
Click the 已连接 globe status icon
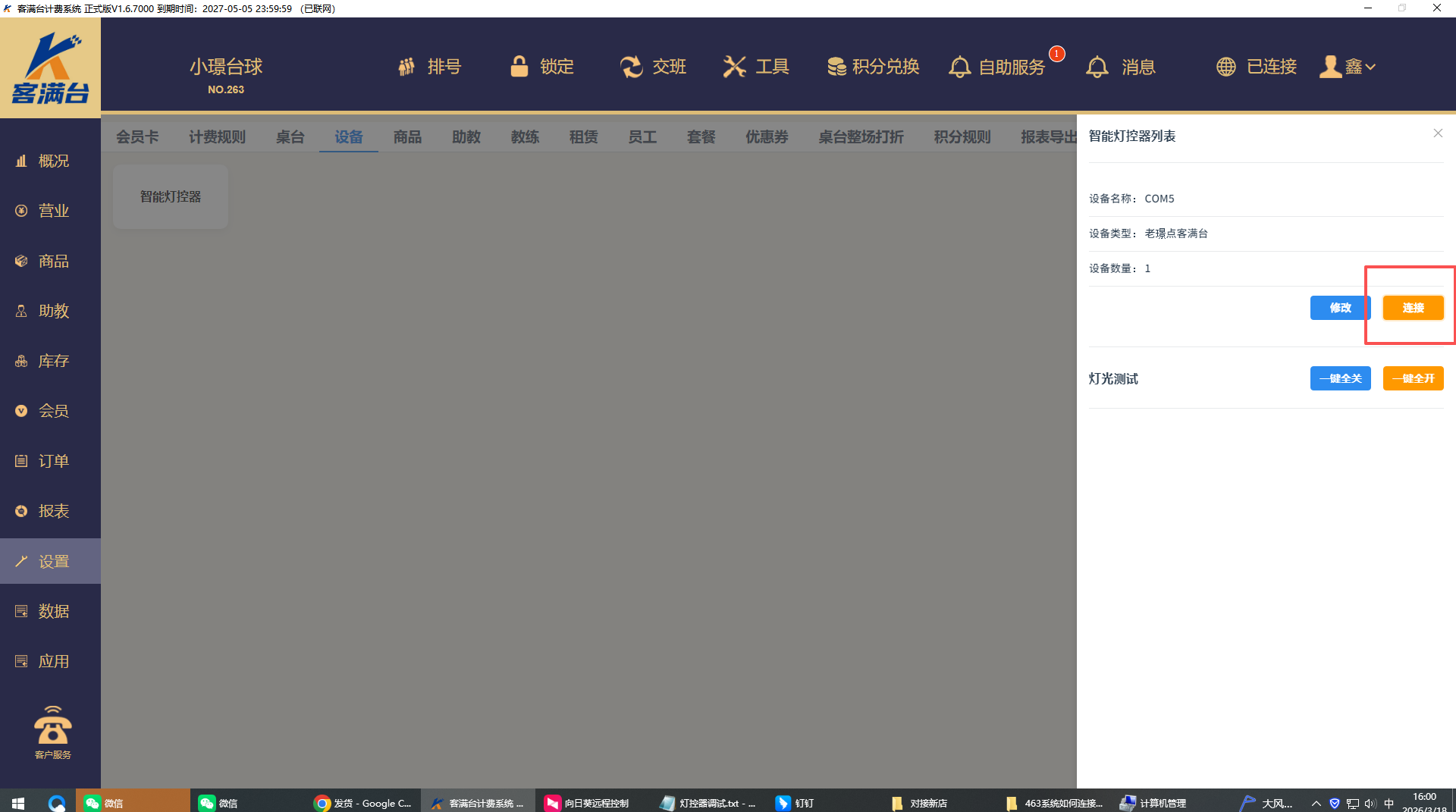coord(1225,67)
